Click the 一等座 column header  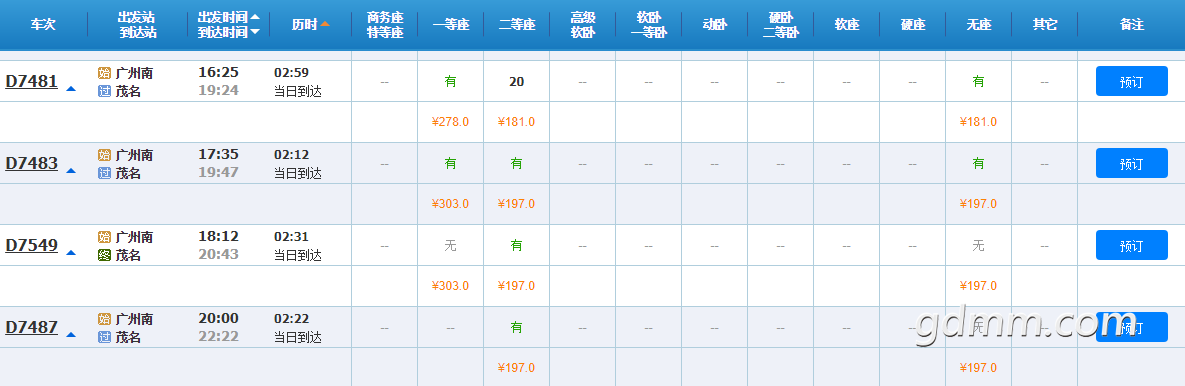(451, 24)
